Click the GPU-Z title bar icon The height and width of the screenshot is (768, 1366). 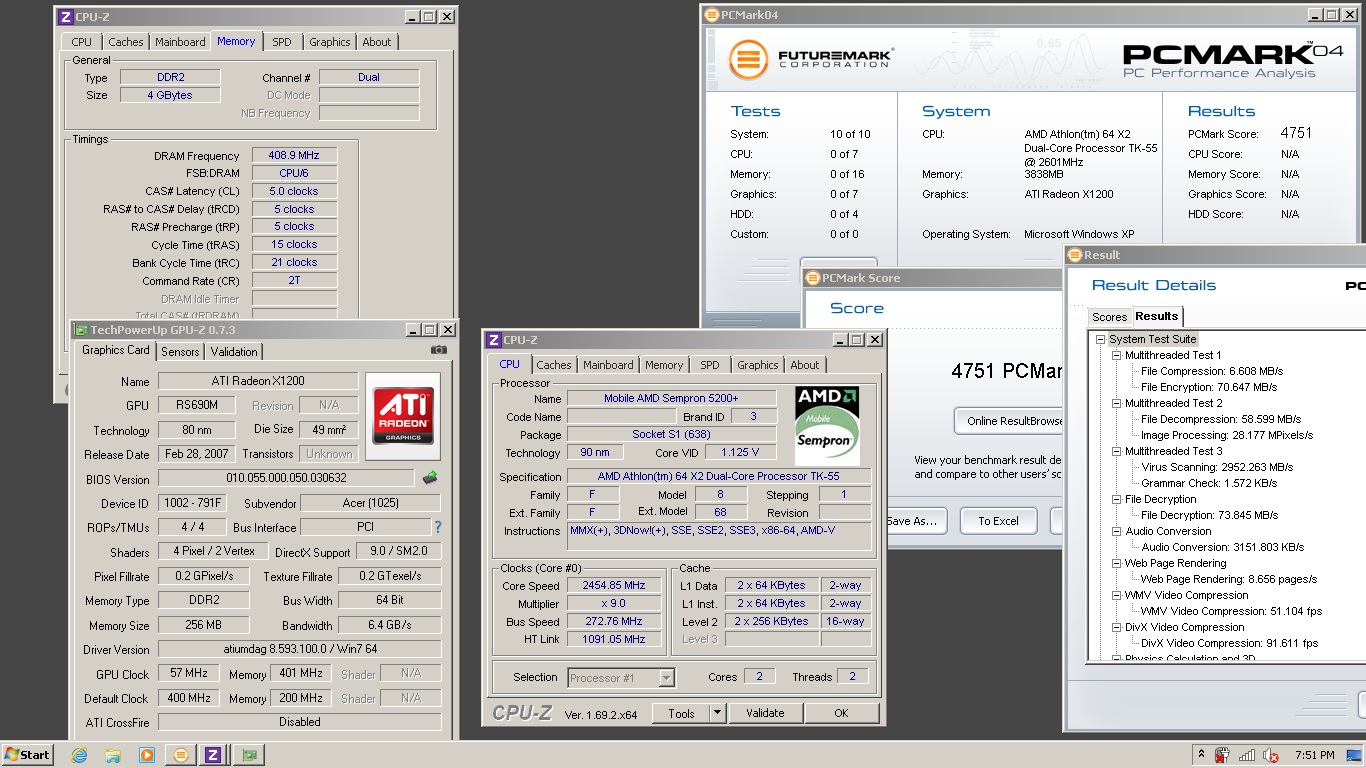(x=80, y=330)
